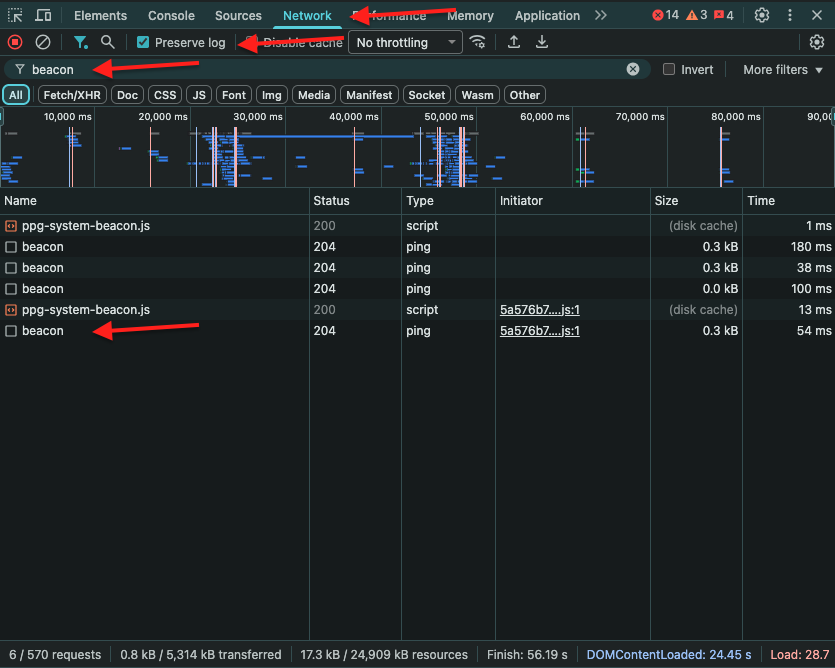The width and height of the screenshot is (835, 668).
Task: Stop recording network log
Action: [x=15, y=42]
